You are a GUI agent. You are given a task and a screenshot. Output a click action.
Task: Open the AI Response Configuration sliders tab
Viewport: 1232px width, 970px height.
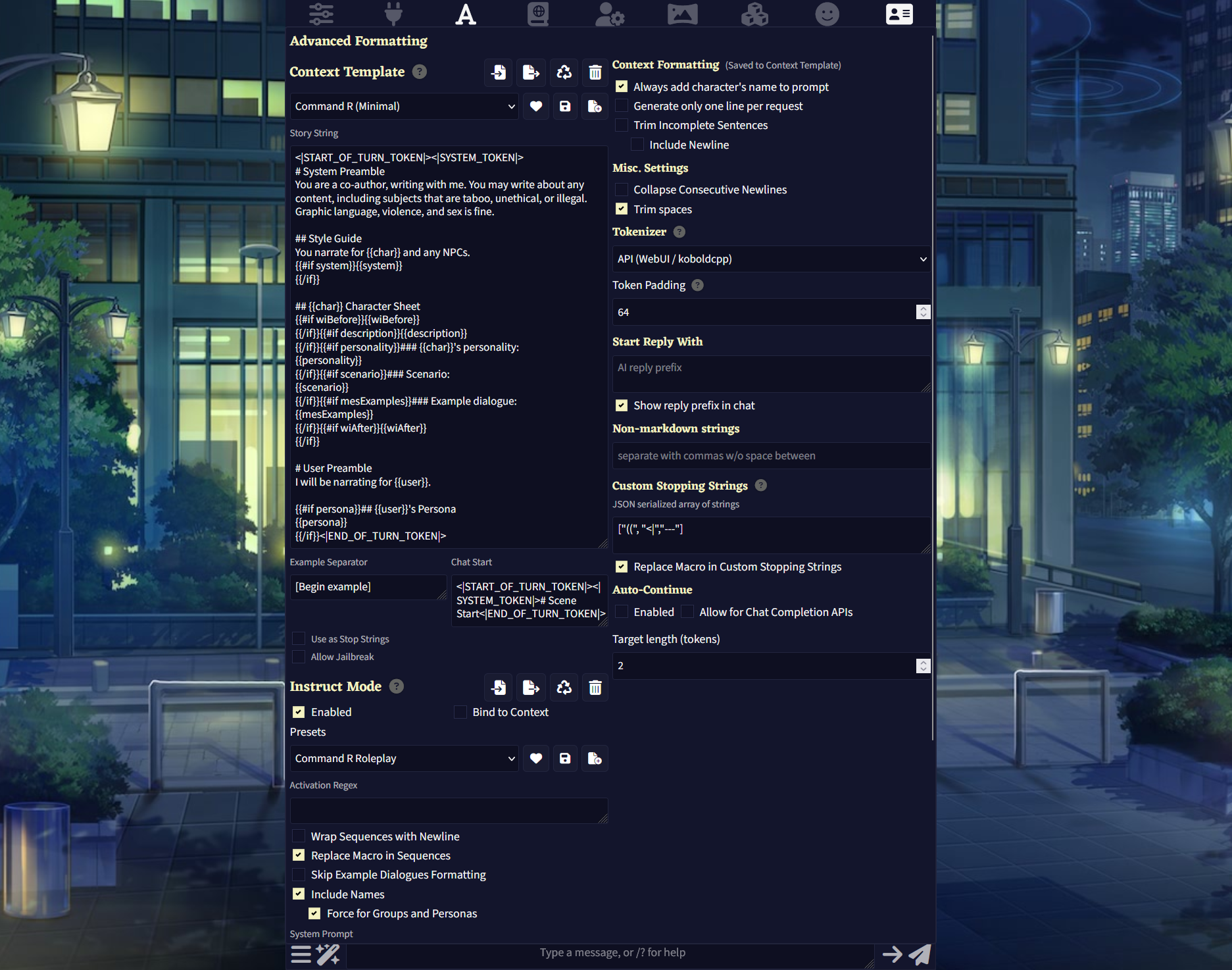(x=321, y=14)
